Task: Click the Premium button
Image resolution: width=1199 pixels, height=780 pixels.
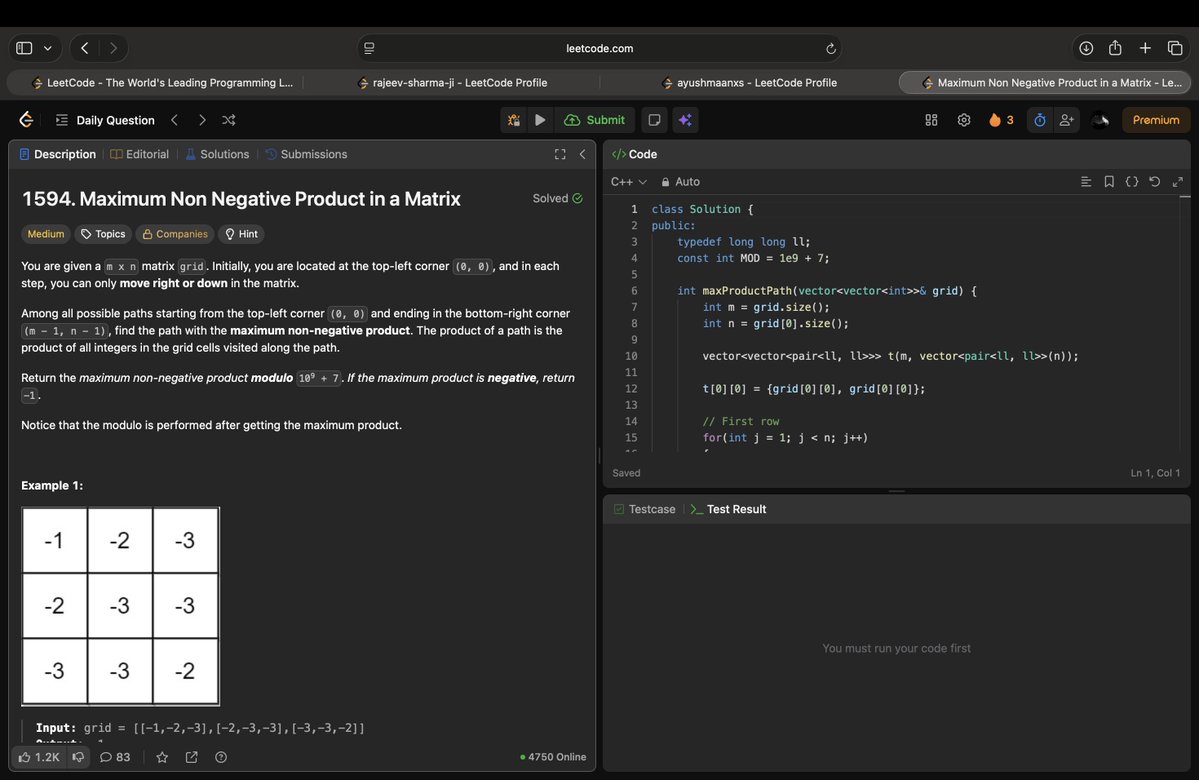Action: pos(1155,120)
